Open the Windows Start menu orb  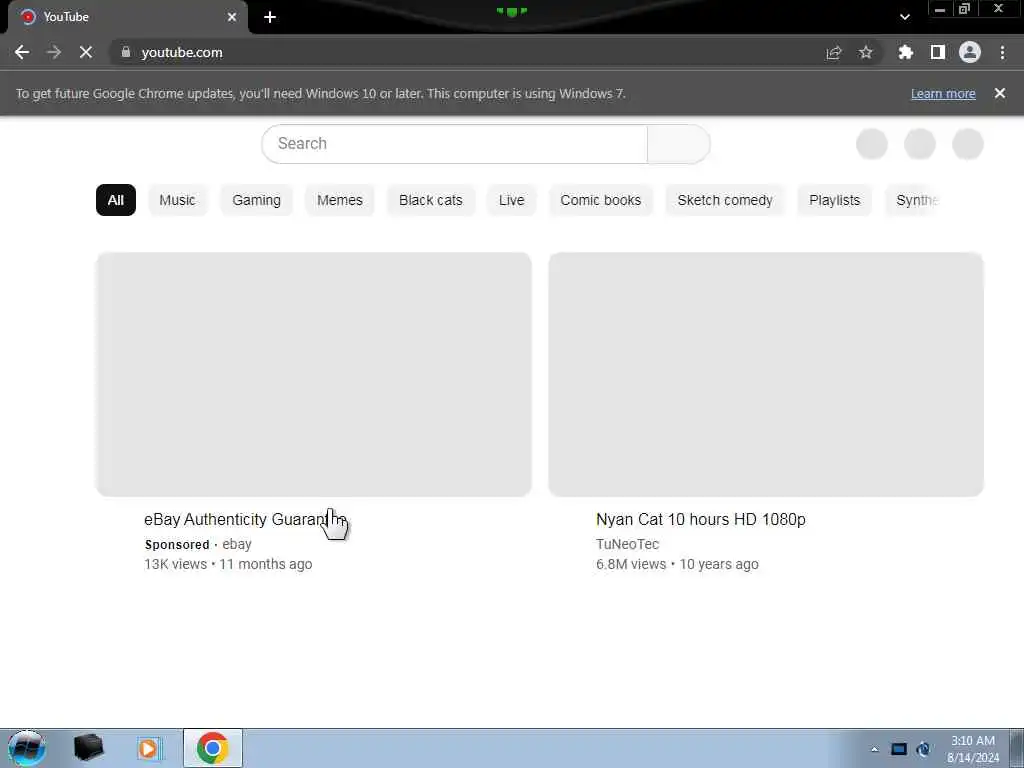pyautogui.click(x=27, y=748)
